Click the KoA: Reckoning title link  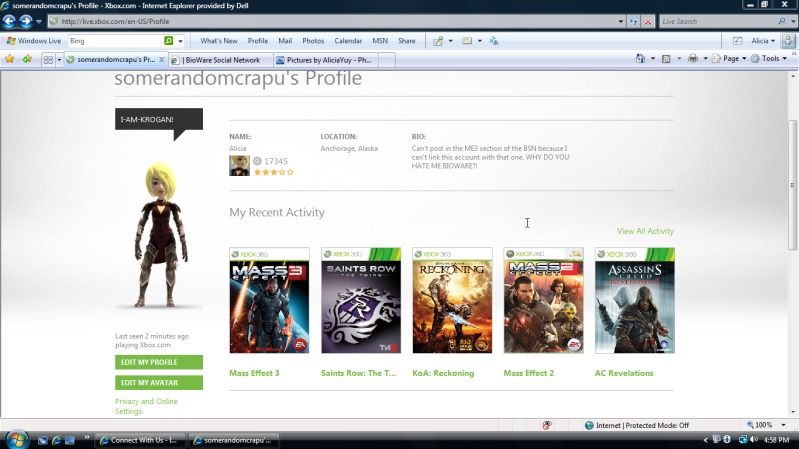click(x=443, y=373)
